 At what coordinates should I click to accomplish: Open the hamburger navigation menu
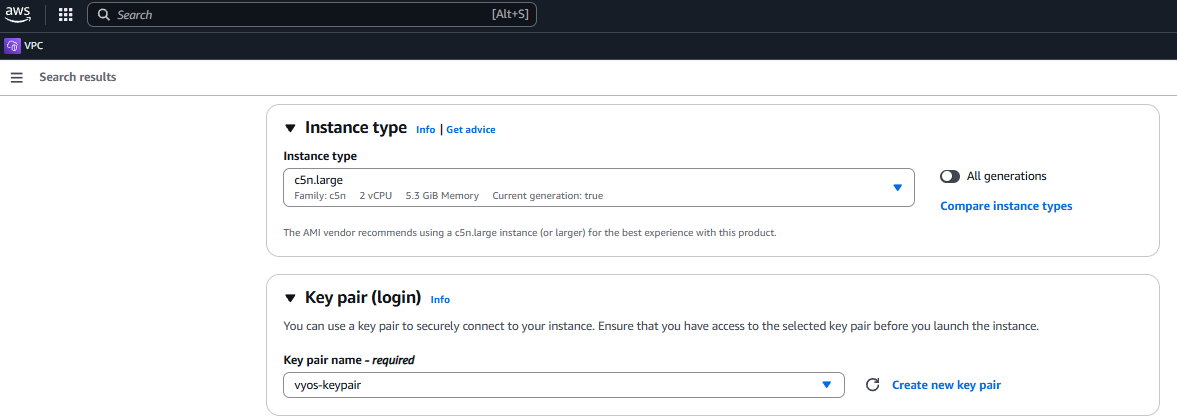point(16,78)
